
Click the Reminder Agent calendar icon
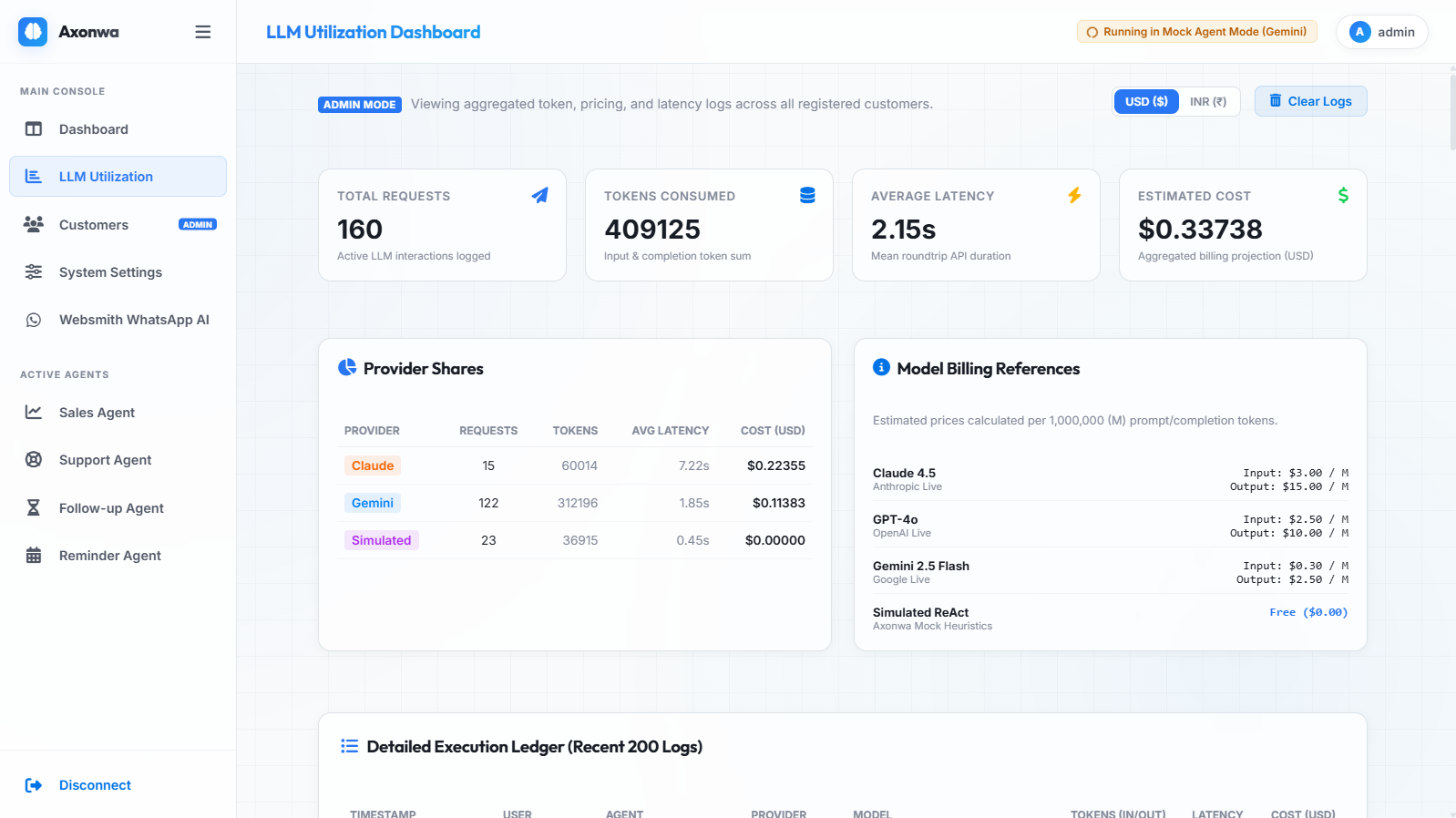click(x=34, y=556)
